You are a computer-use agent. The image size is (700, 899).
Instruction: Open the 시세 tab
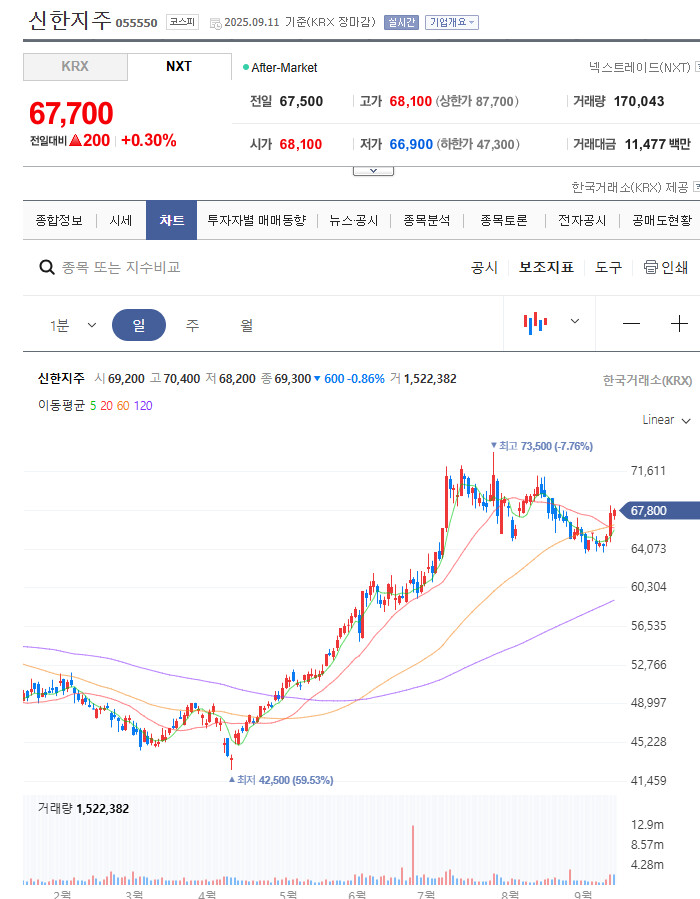tap(121, 220)
